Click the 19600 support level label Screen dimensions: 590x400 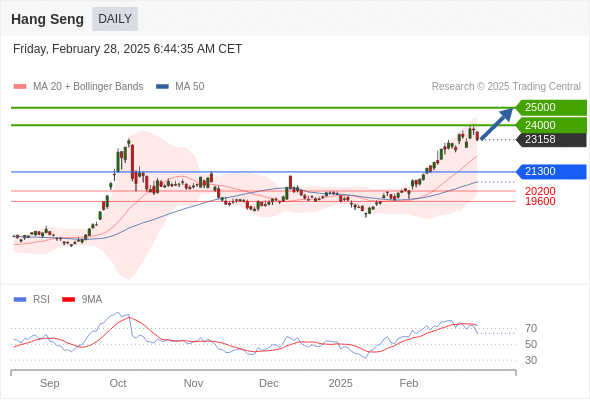pos(540,201)
